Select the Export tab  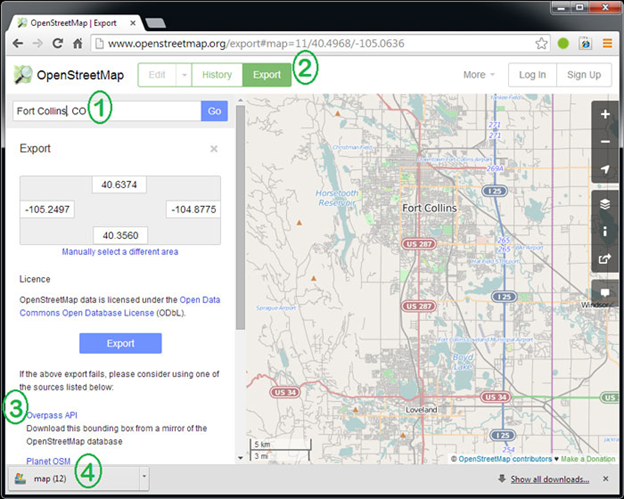click(x=267, y=75)
